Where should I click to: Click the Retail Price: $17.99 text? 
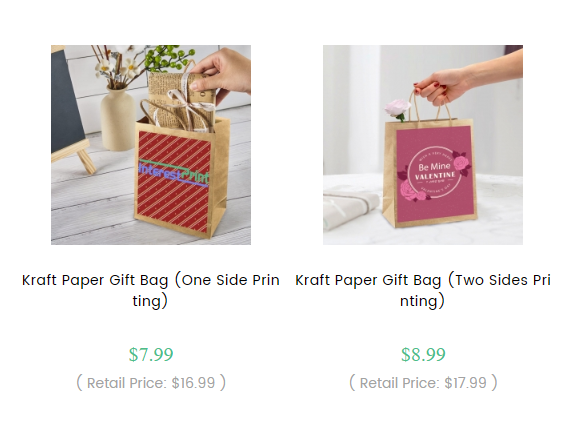[423, 383]
